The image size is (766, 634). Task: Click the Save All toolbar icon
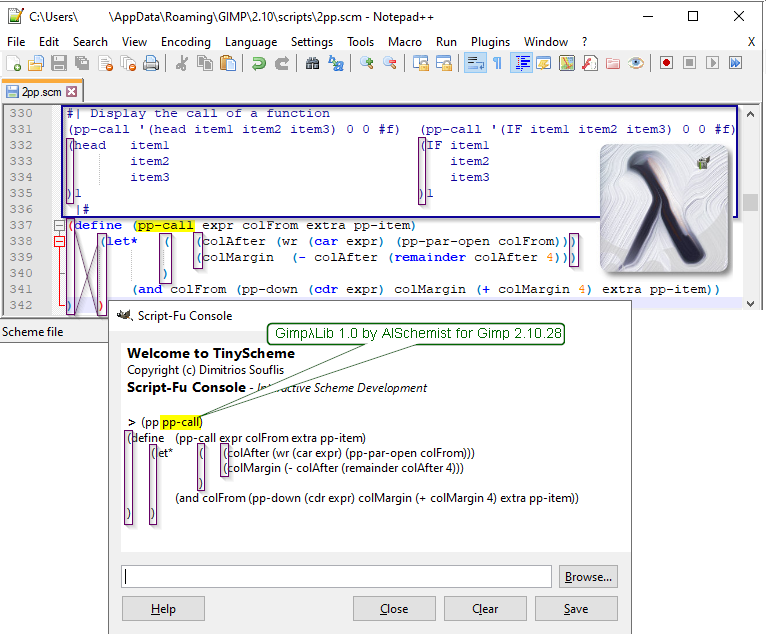pyautogui.click(x=82, y=63)
